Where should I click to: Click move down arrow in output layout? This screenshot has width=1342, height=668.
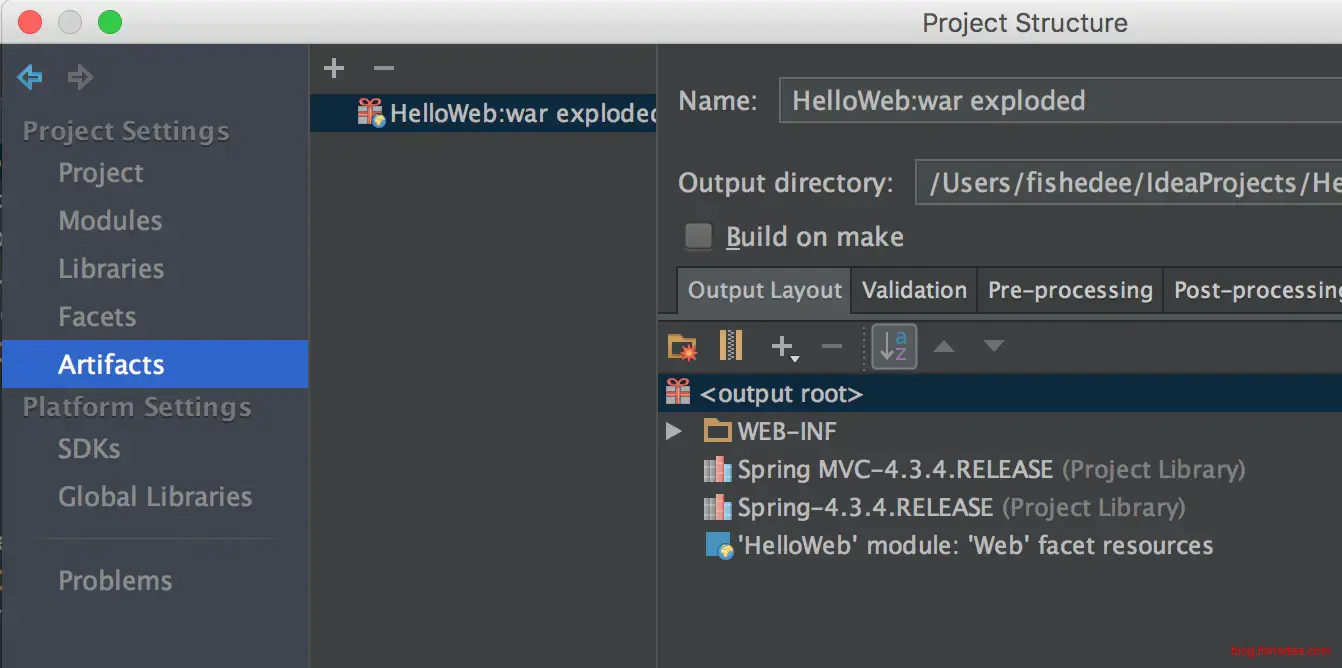click(993, 347)
